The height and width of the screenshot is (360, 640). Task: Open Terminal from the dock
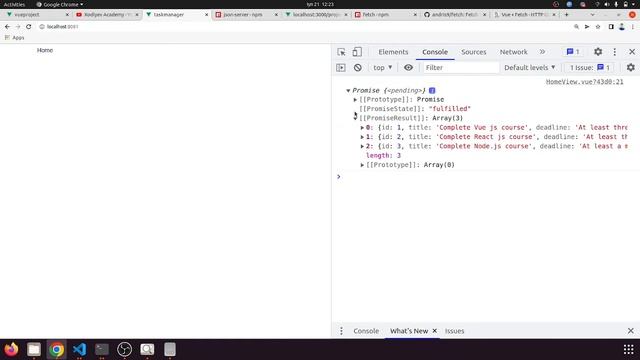[102, 349]
